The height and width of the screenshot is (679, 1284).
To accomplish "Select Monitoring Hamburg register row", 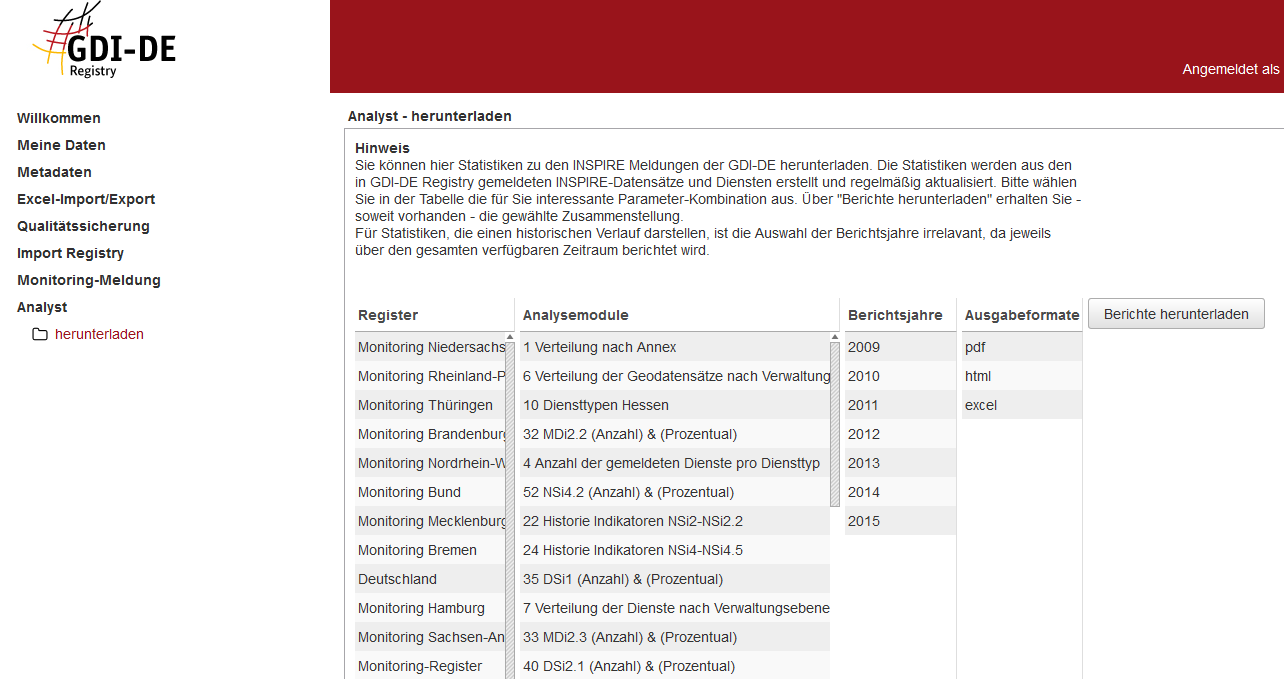I will [x=430, y=608].
